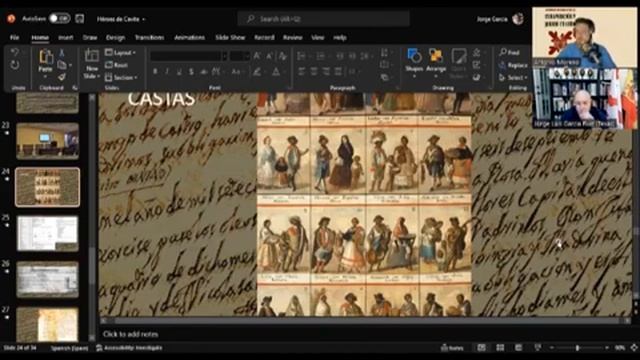The height and width of the screenshot is (360, 640).
Task: Click the Search box
Action: (x=324, y=19)
